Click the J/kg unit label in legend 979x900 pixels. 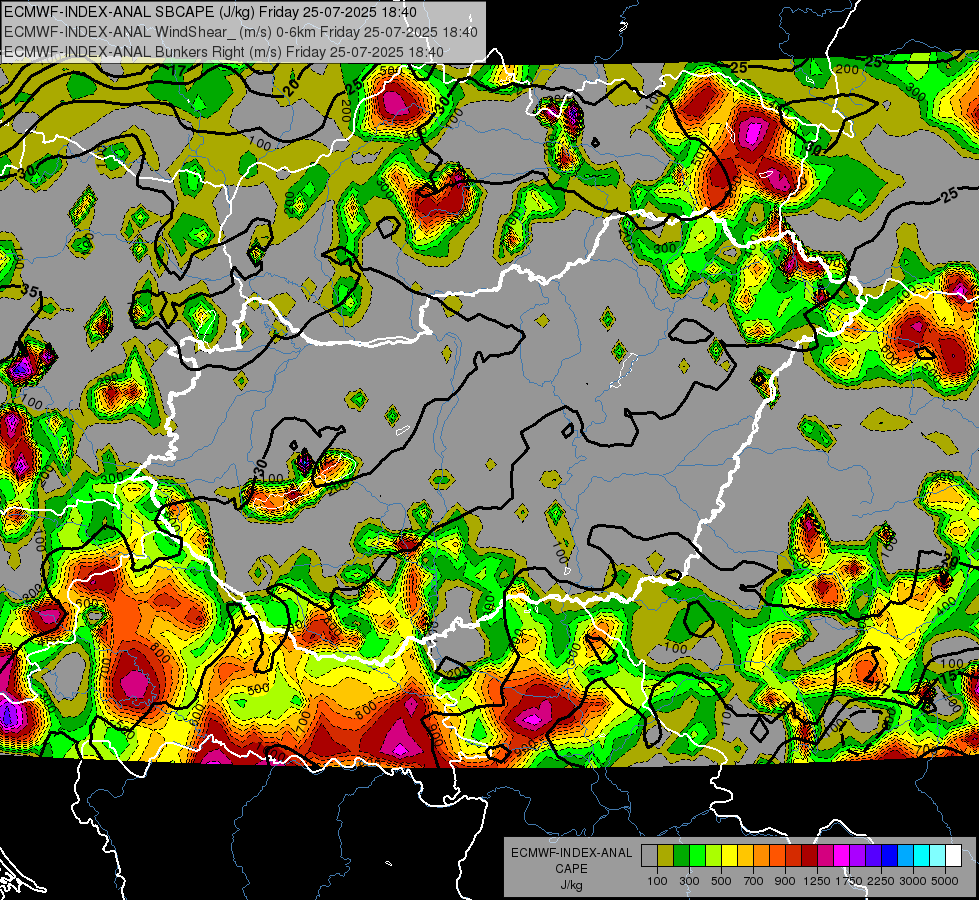(x=571, y=886)
